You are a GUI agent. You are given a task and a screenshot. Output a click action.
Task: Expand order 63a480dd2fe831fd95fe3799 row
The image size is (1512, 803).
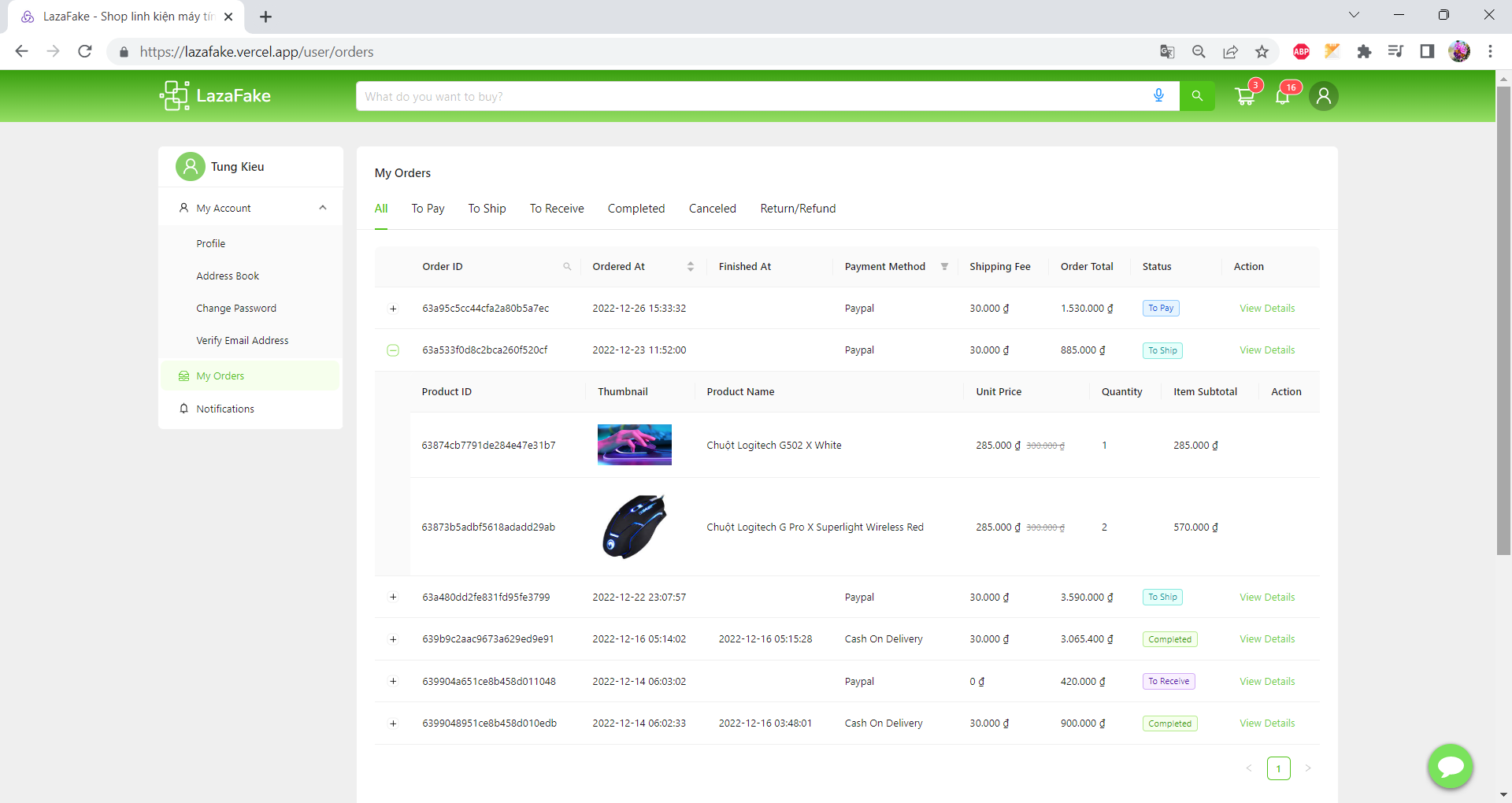pos(393,598)
